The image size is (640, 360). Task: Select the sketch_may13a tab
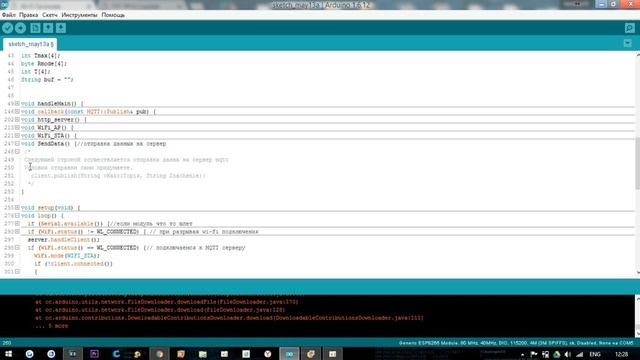tap(30, 44)
